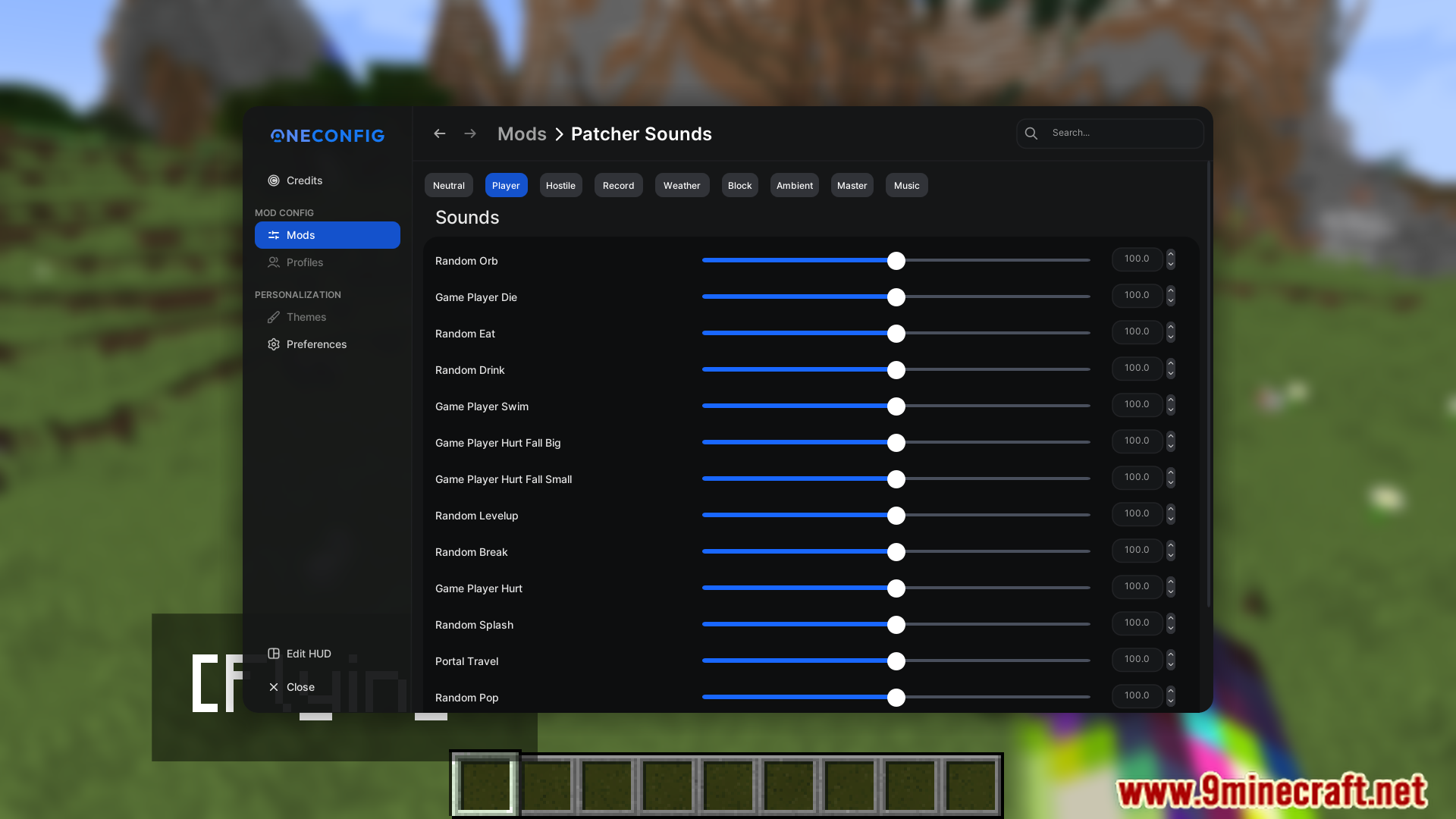Decrease Random Drink value with down stepper
This screenshot has width=1456, height=819.
[1171, 374]
